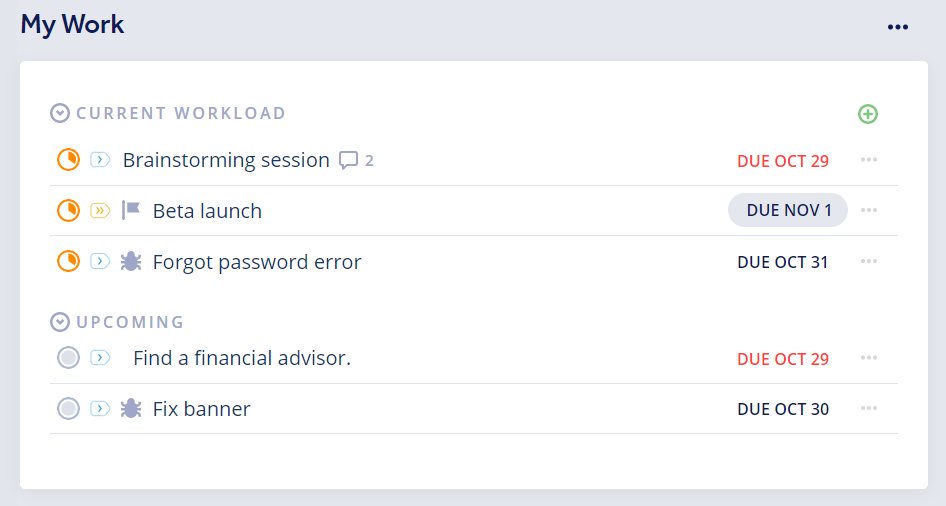The image size is (946, 506).
Task: Toggle in-progress status of Brainstorming session
Action: pyautogui.click(x=68, y=160)
